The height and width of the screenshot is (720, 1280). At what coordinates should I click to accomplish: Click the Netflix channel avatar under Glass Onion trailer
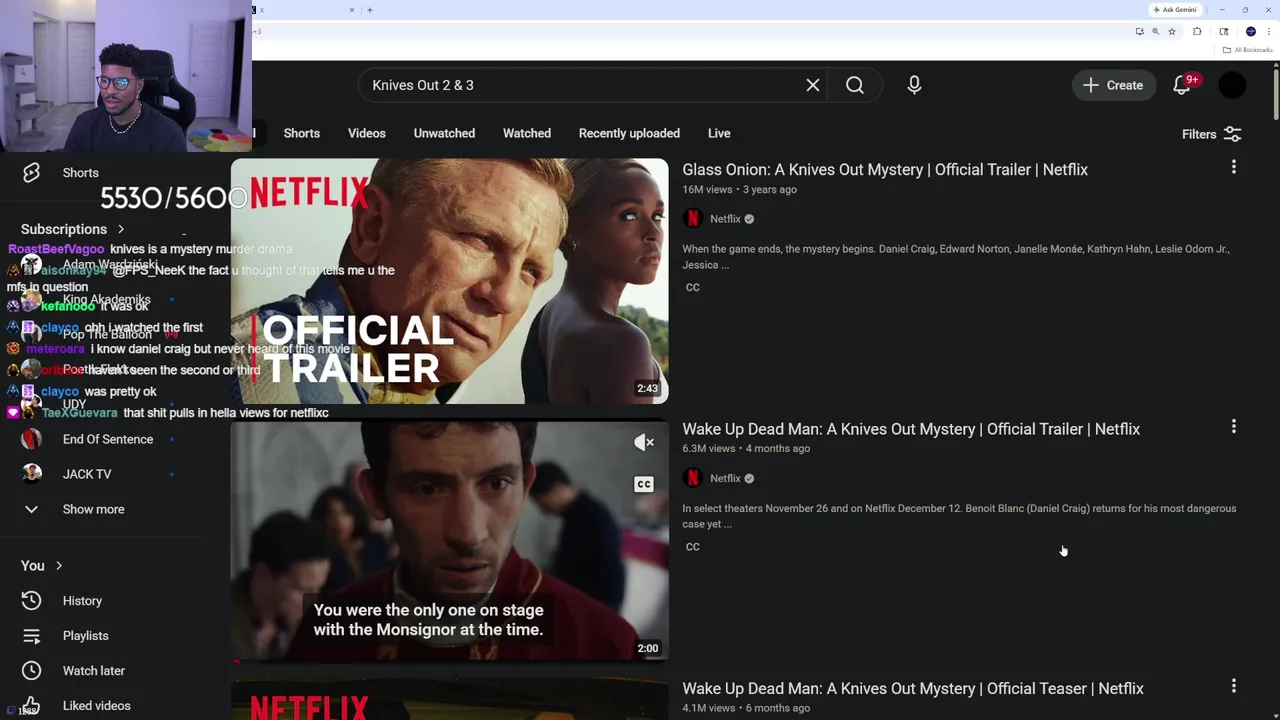693,219
